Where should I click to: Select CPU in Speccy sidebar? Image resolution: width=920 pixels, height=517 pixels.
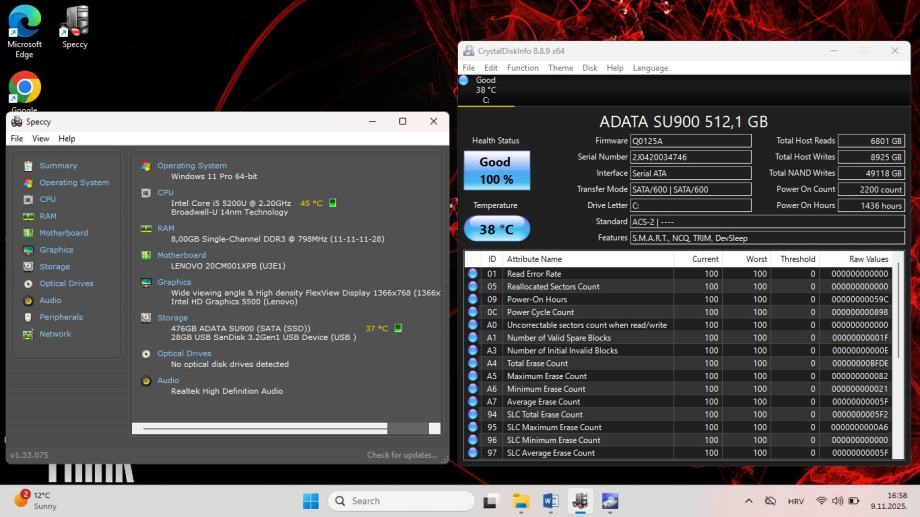(x=48, y=200)
